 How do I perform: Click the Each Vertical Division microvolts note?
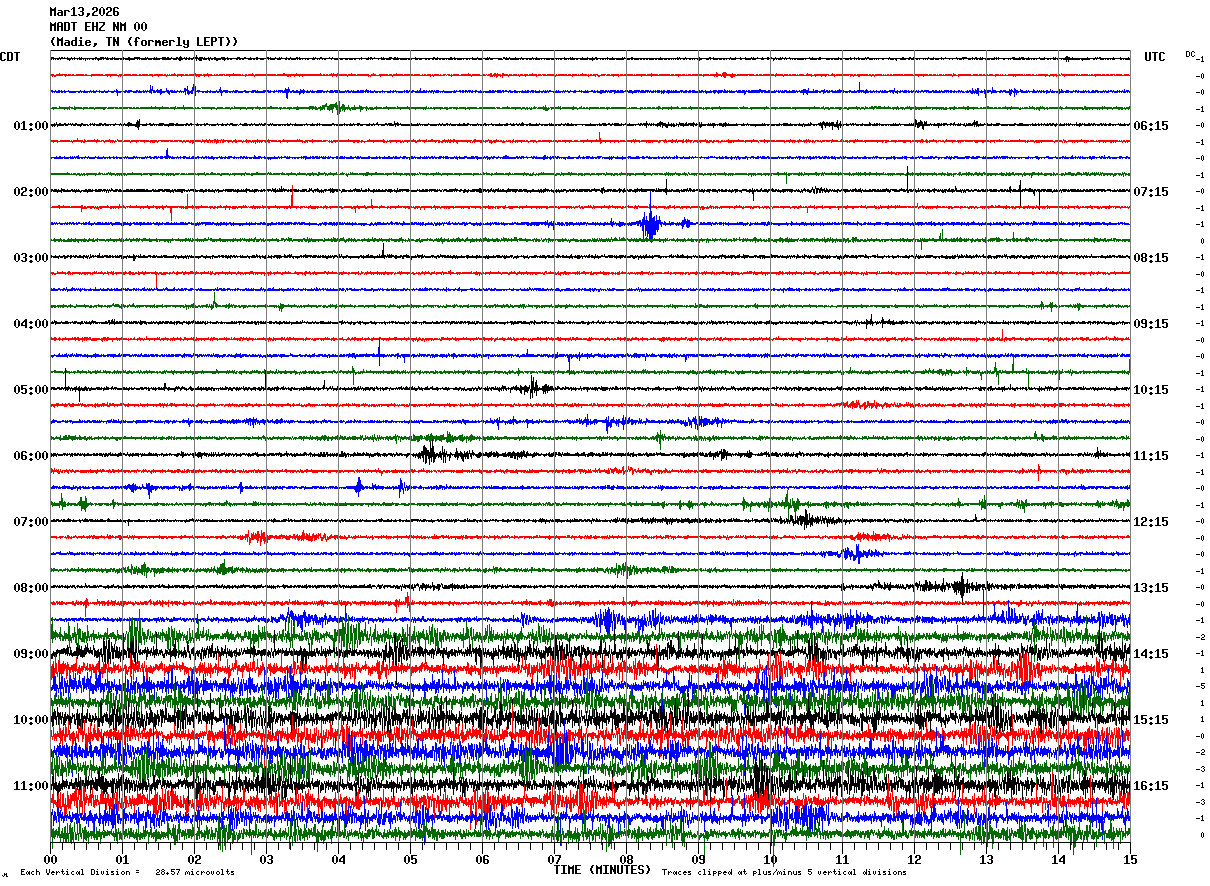click(127, 872)
